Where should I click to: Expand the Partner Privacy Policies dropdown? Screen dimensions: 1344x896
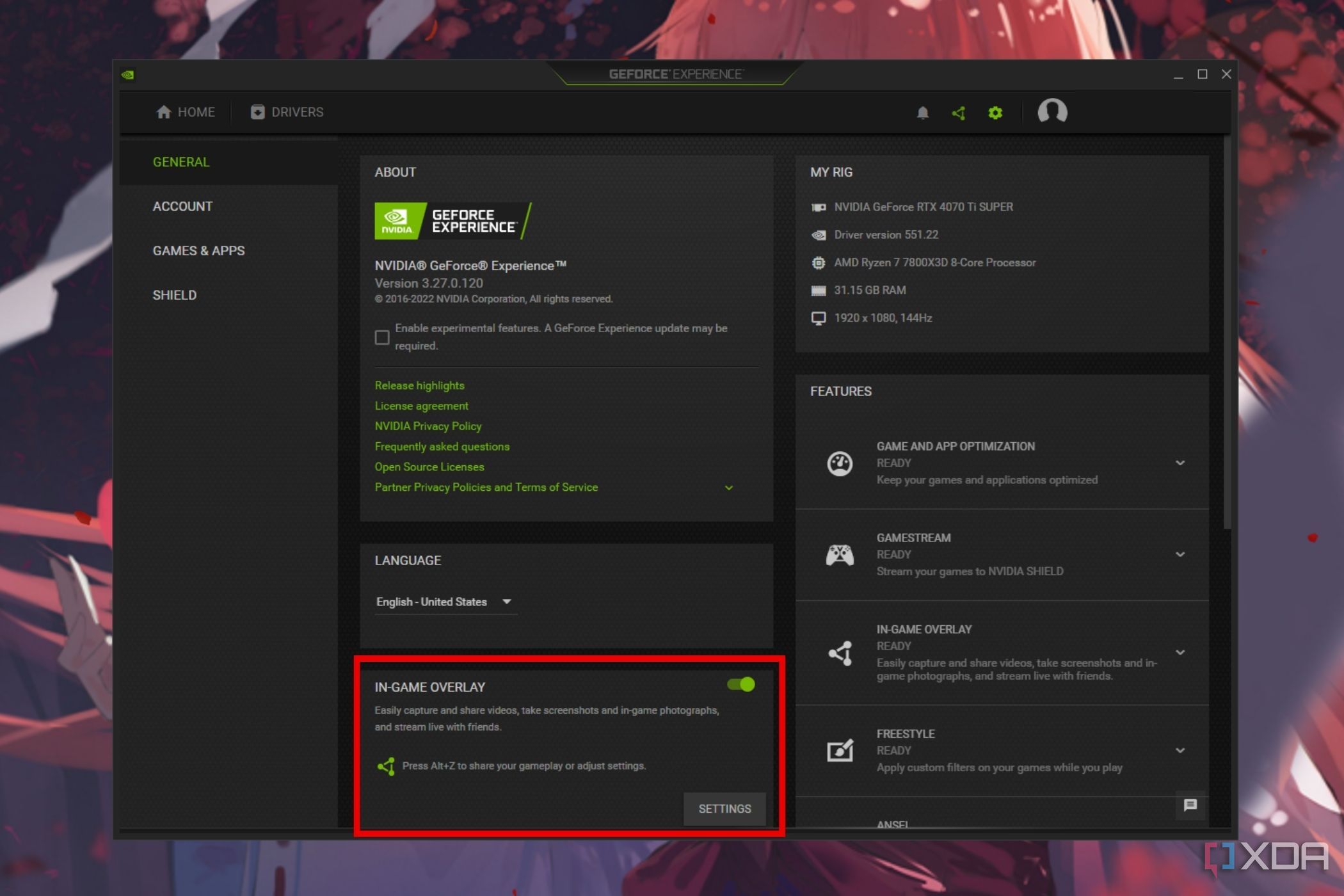[728, 487]
